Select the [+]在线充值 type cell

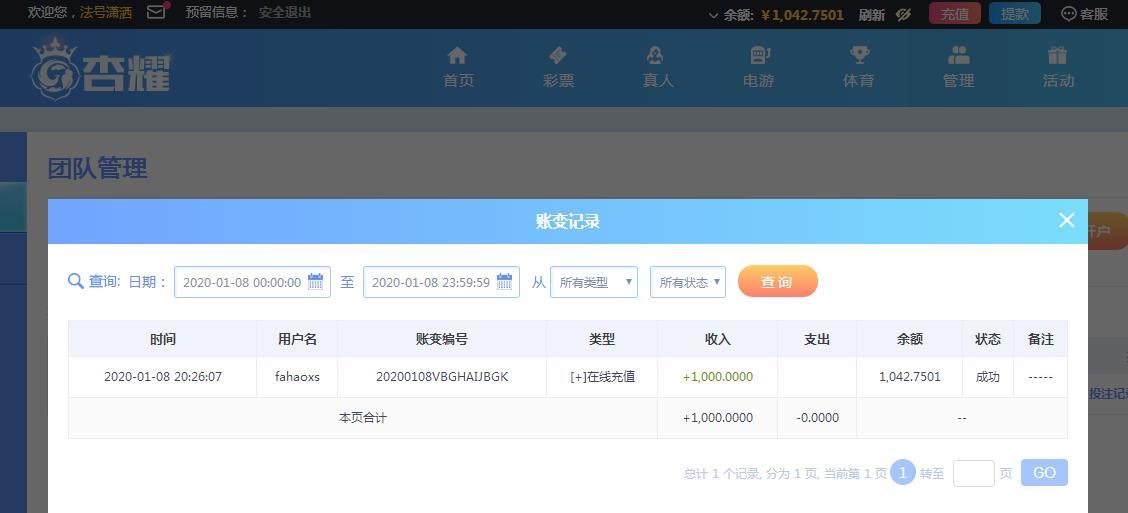coord(602,376)
